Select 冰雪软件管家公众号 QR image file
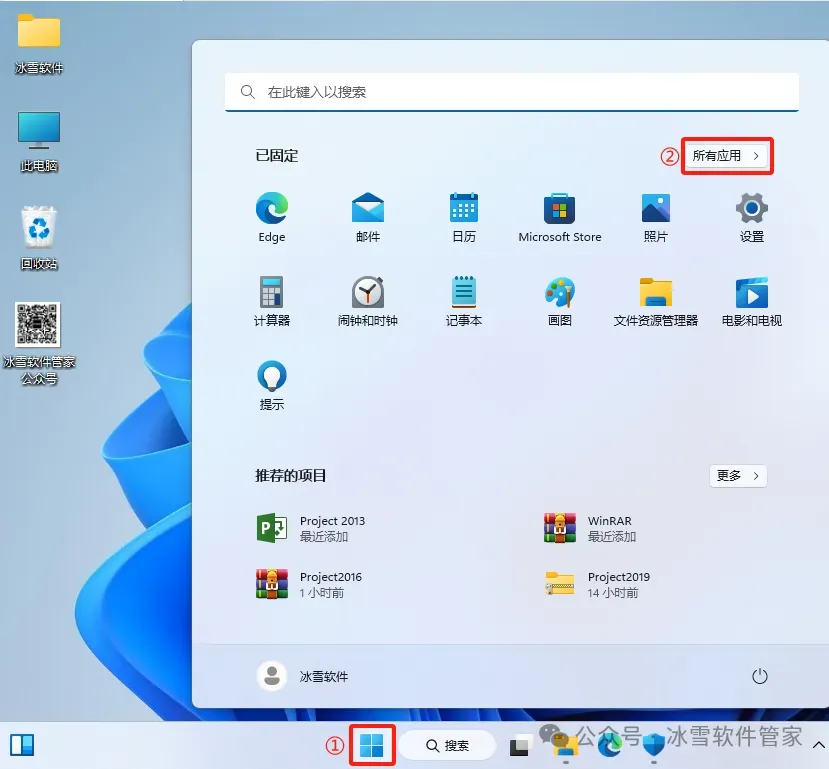Image resolution: width=829 pixels, height=769 pixels. [39, 344]
